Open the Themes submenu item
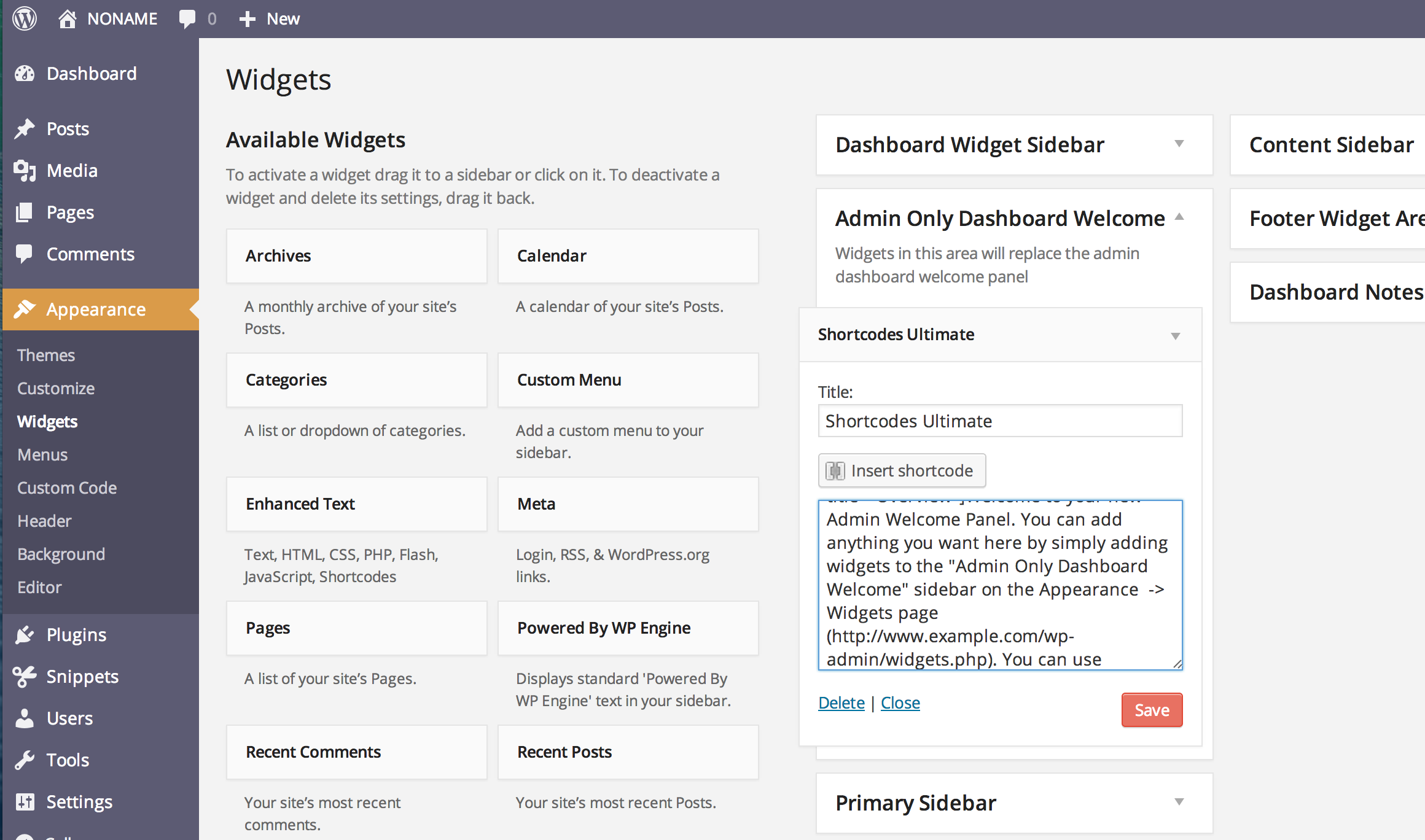 (x=46, y=356)
